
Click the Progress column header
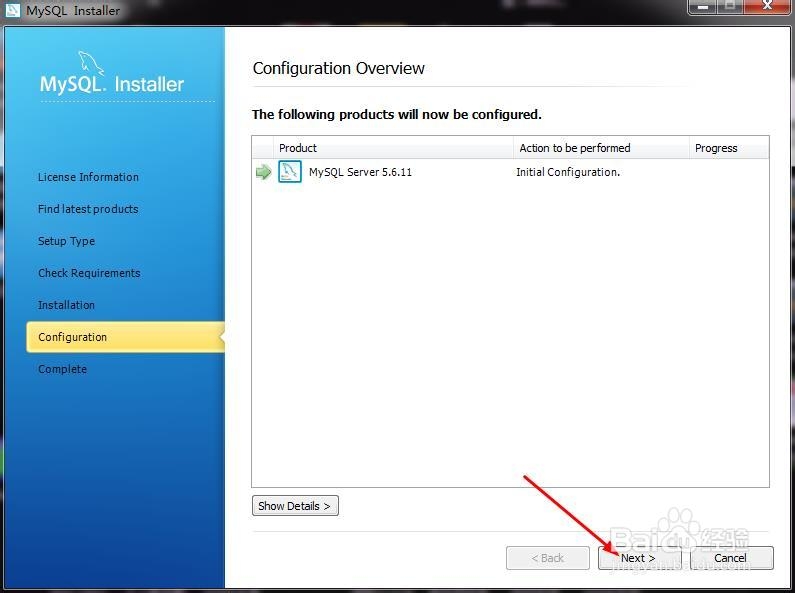click(x=729, y=148)
